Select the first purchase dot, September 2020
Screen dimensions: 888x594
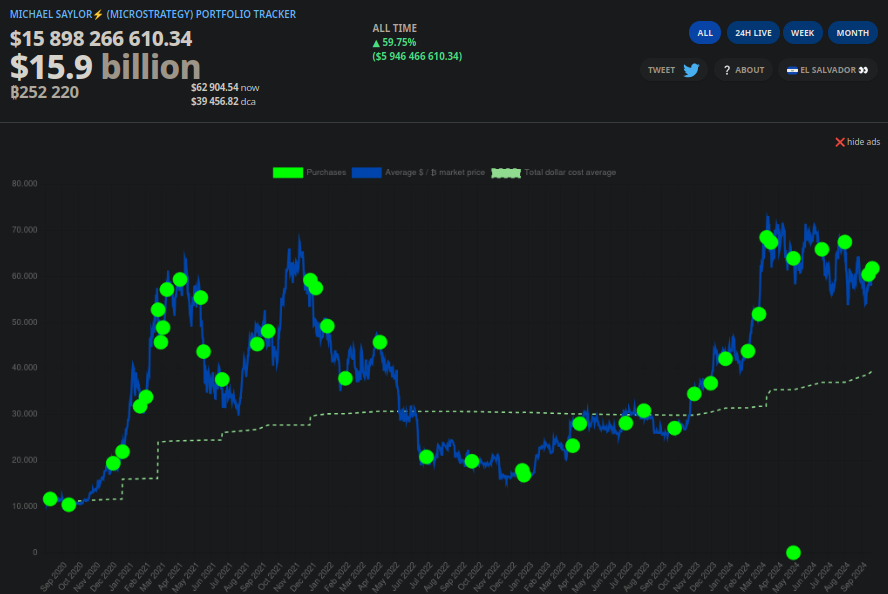pyautogui.click(x=50, y=499)
